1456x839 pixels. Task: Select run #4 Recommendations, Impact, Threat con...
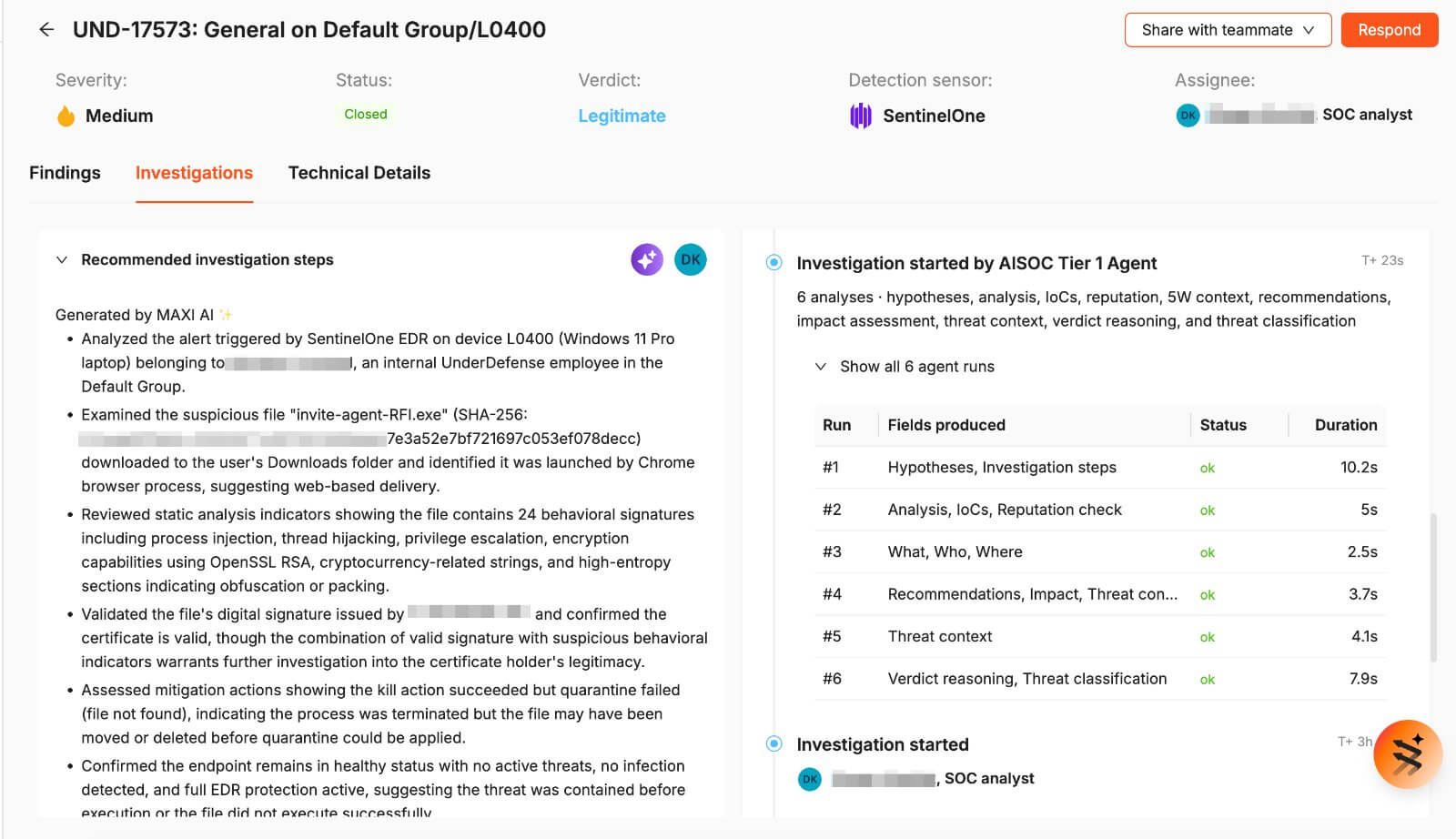1099,594
